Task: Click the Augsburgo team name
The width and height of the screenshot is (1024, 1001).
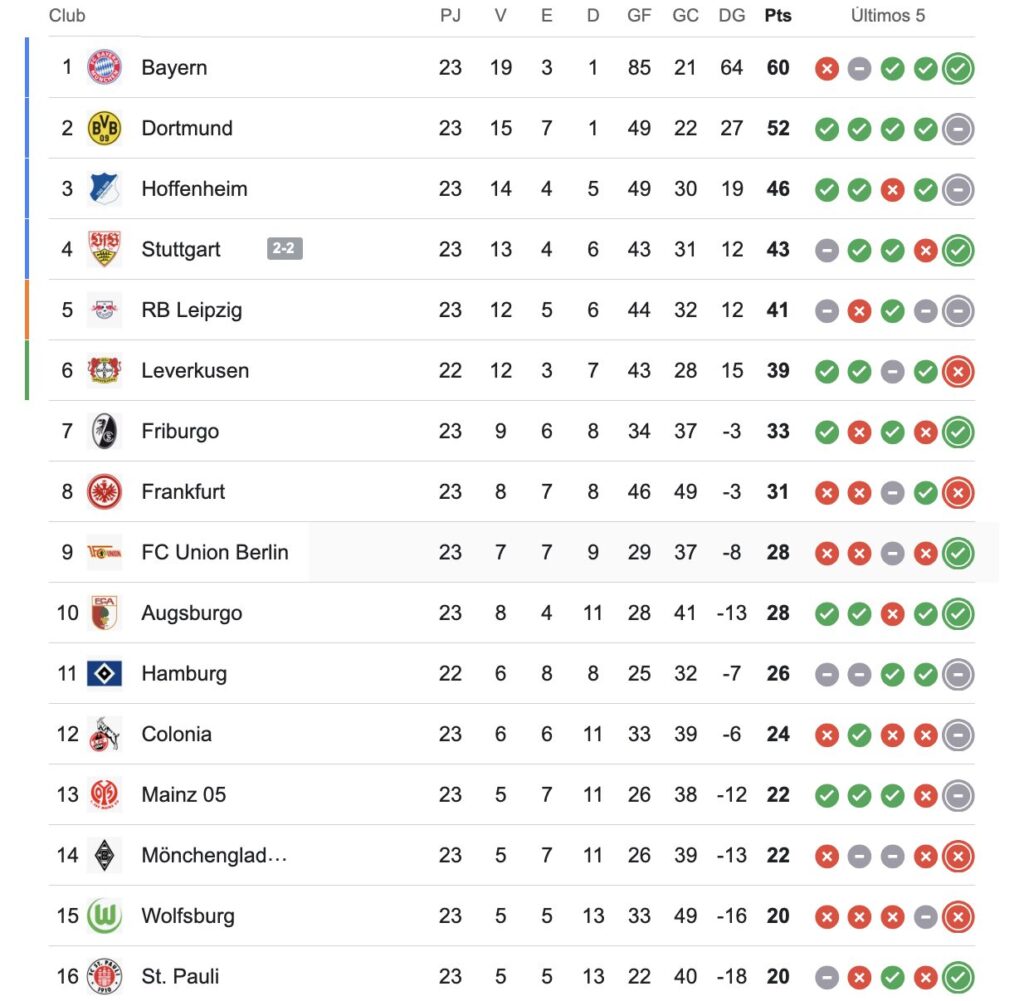Action: click(x=192, y=613)
